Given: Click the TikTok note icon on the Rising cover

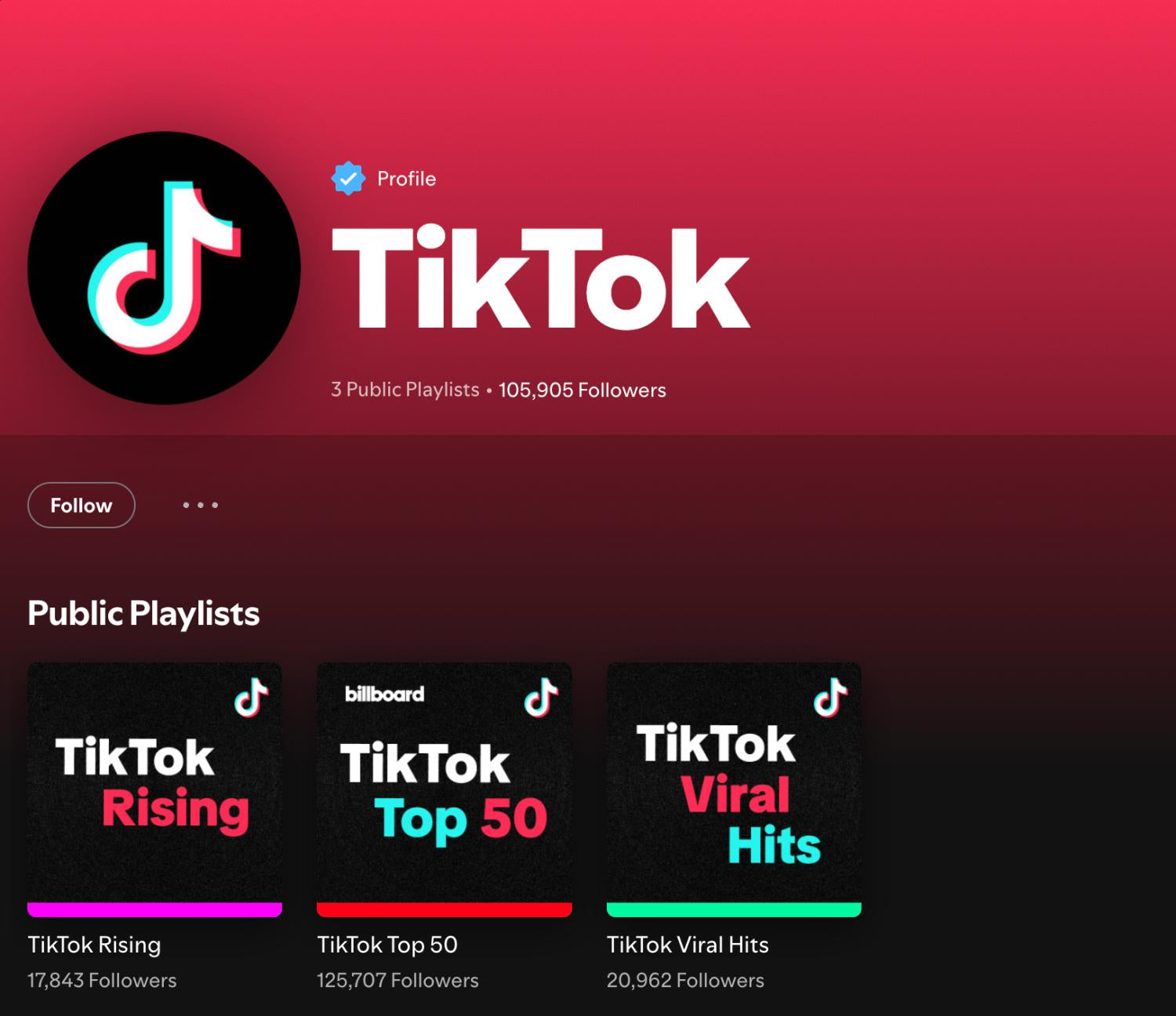Looking at the screenshot, I should (x=251, y=697).
